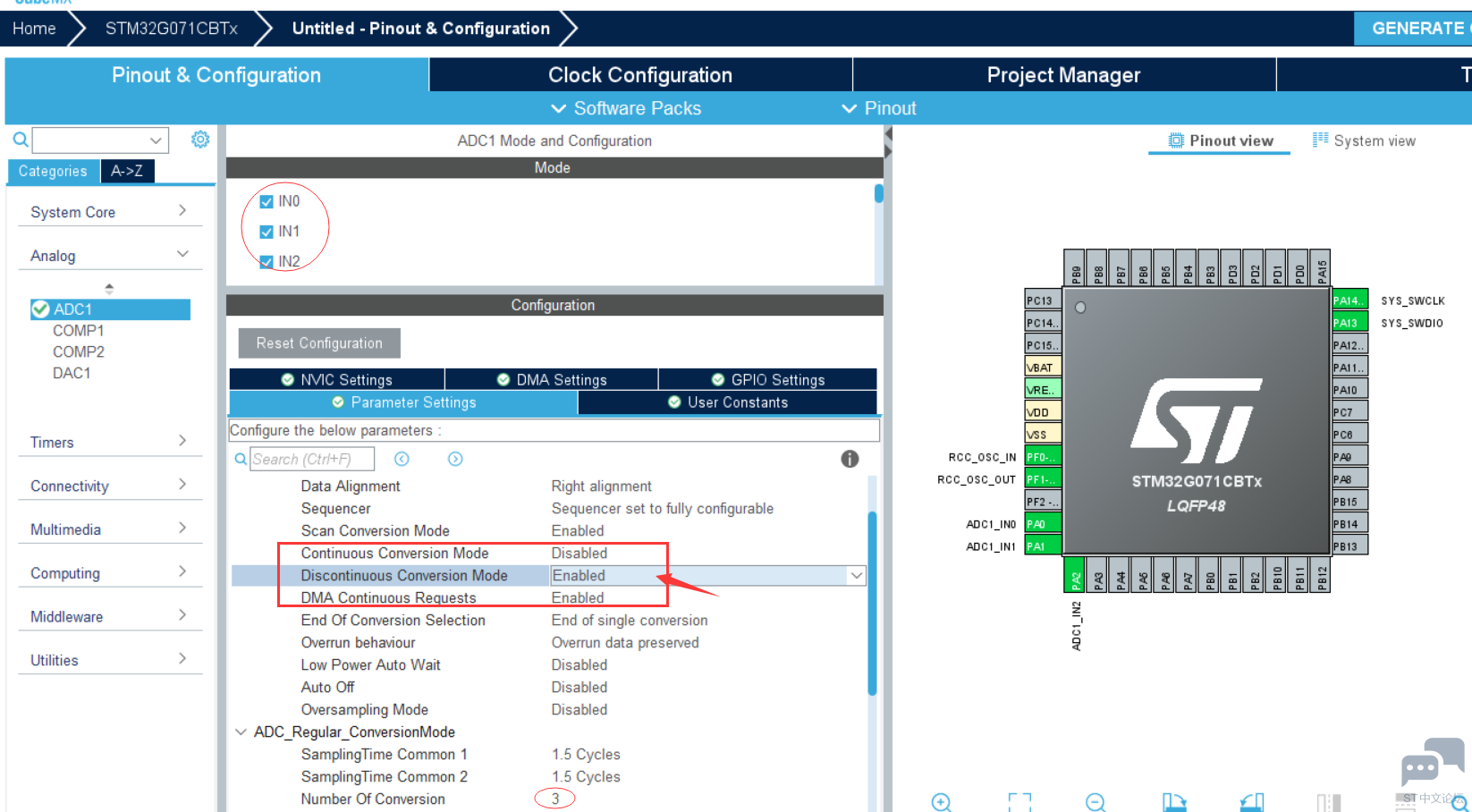The width and height of the screenshot is (1472, 812).
Task: Click the parameter info icon
Action: pos(850,459)
